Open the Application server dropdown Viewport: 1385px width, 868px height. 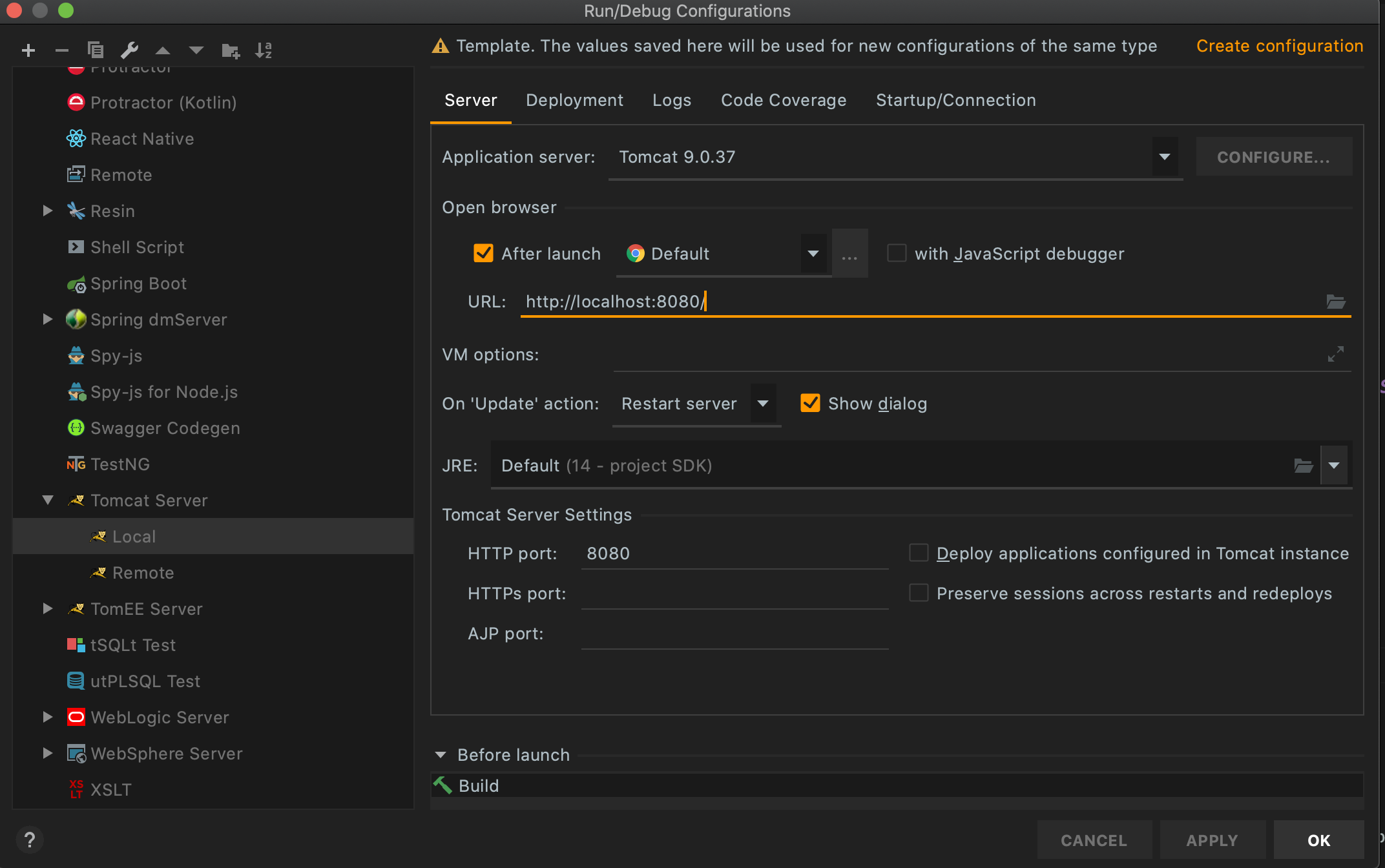click(1164, 157)
